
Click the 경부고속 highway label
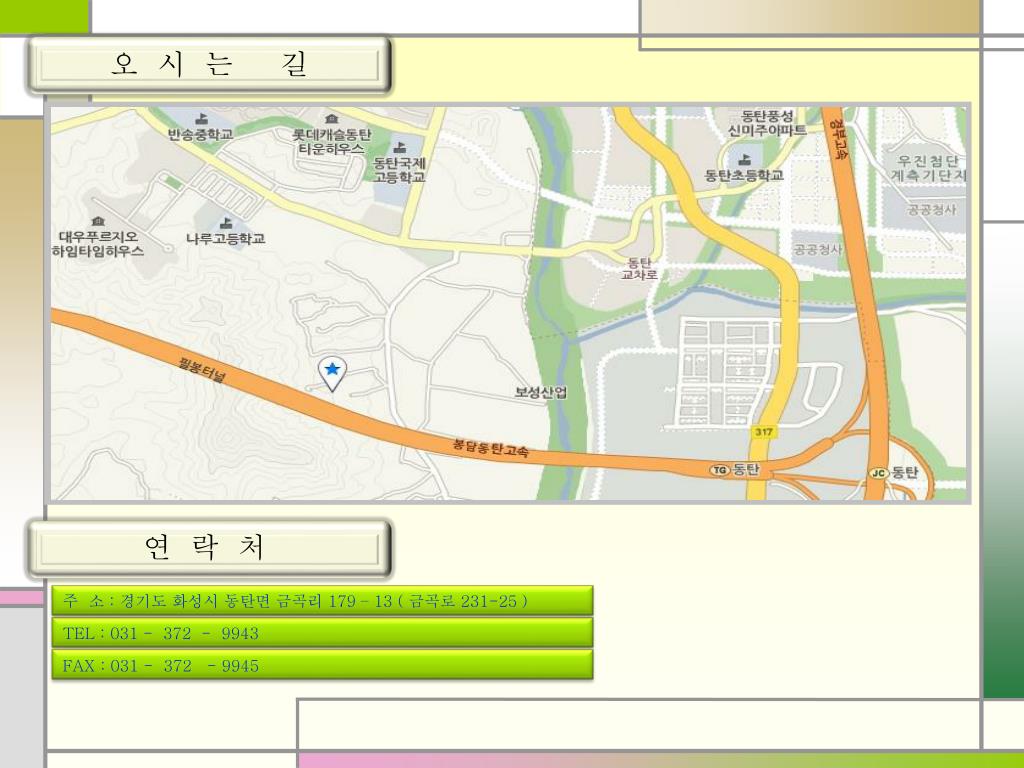(838, 138)
